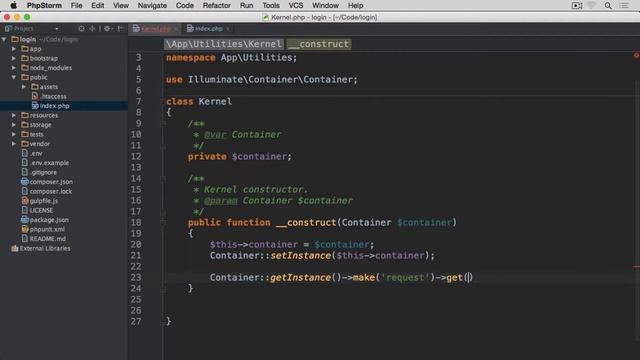Click line number 23 in gutter
This screenshot has height=360, width=640.
coord(136,278)
